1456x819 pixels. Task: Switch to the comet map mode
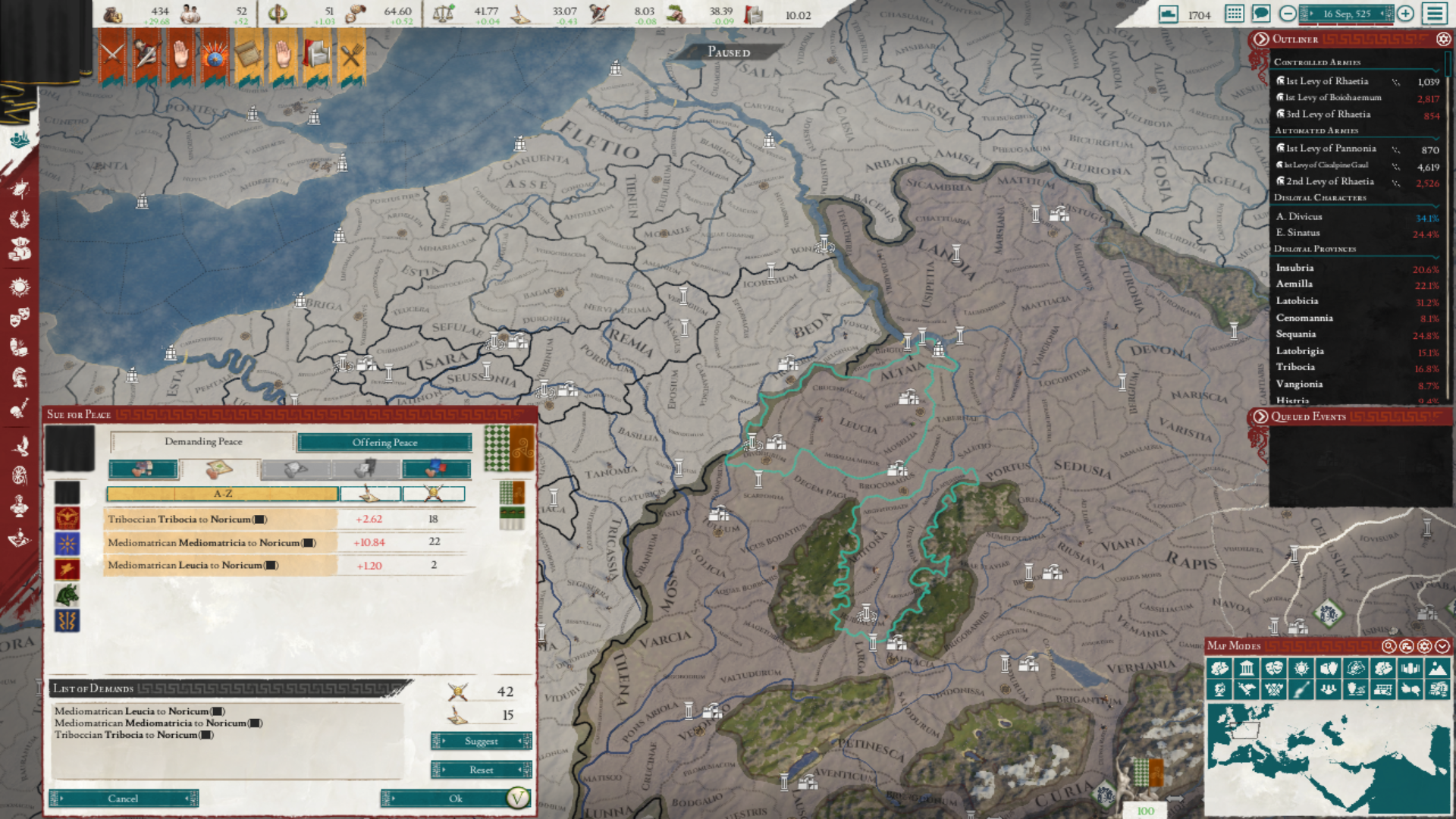point(1301,689)
